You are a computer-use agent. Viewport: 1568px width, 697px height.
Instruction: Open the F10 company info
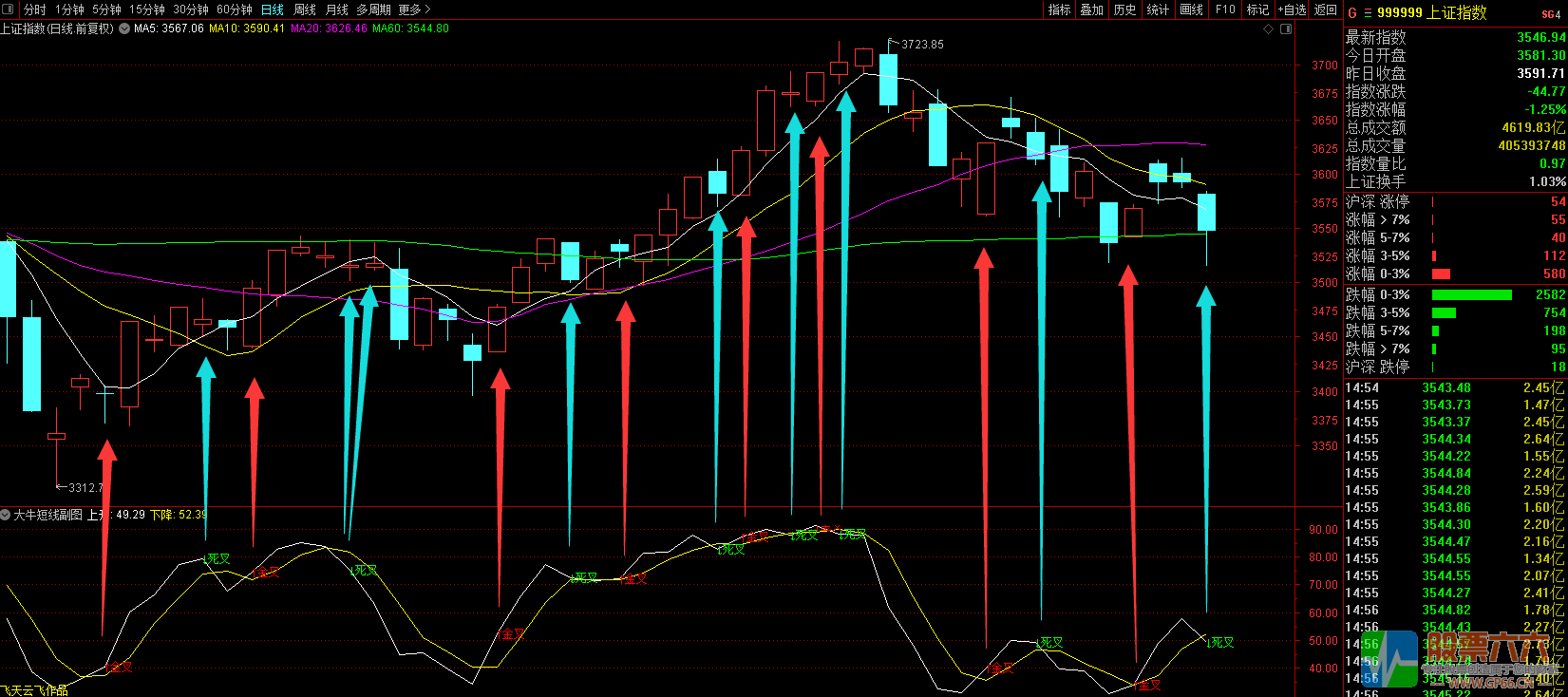(1225, 9)
